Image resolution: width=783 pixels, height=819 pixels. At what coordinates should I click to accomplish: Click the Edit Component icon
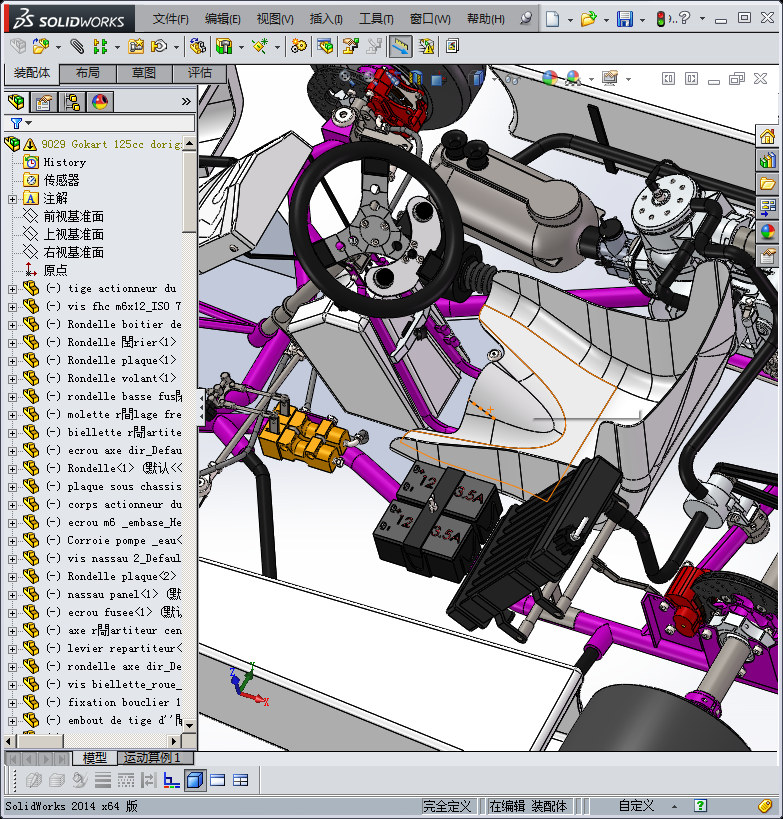(18, 46)
